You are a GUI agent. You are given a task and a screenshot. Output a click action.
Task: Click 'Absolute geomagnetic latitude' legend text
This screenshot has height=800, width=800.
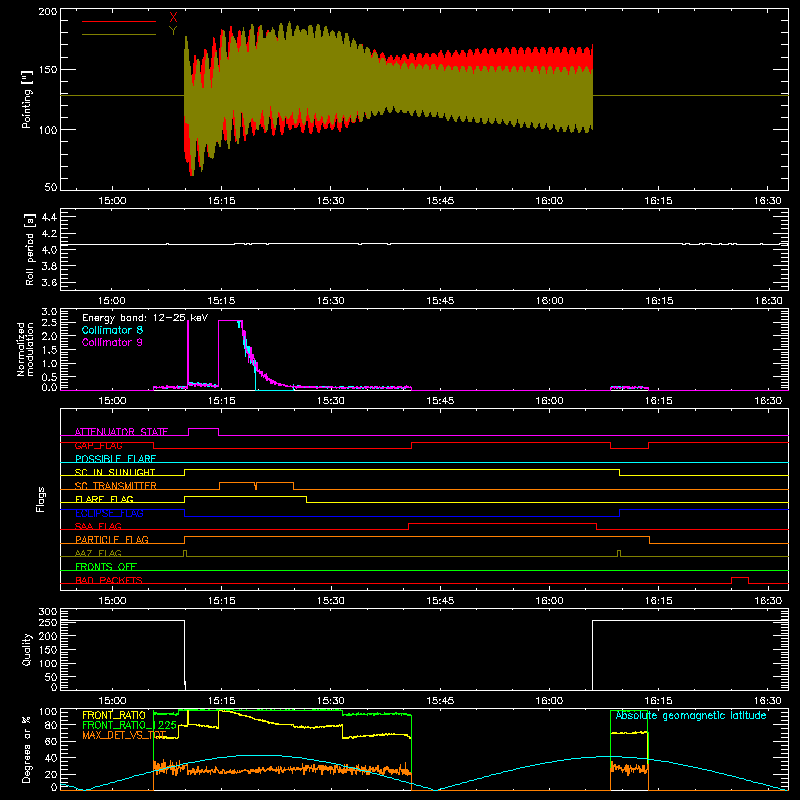(691, 715)
